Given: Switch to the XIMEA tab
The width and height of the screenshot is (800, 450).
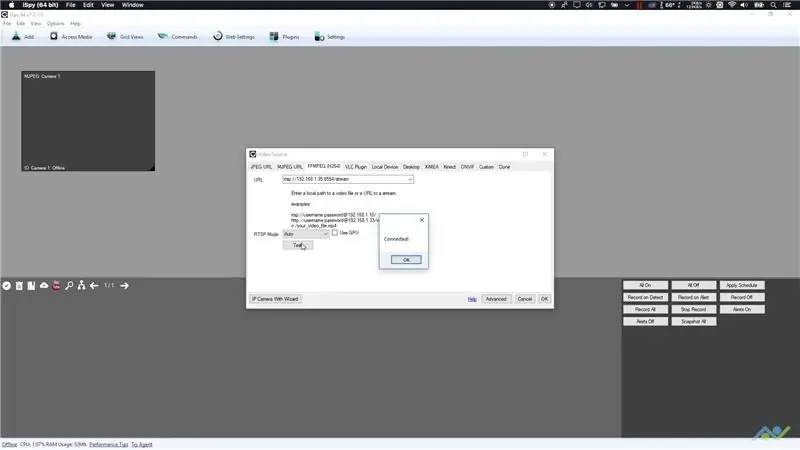Looking at the screenshot, I should tap(432, 167).
